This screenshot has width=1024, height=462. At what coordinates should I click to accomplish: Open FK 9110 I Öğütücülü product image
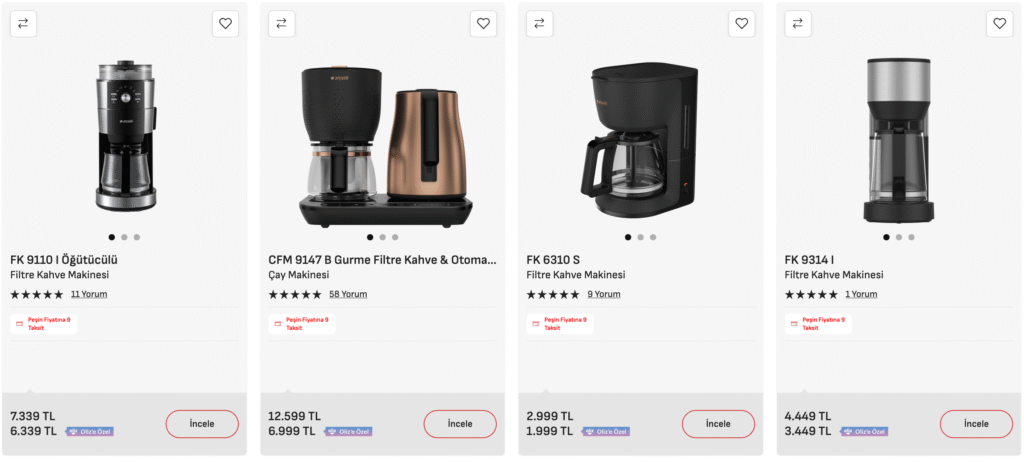[x=125, y=136]
